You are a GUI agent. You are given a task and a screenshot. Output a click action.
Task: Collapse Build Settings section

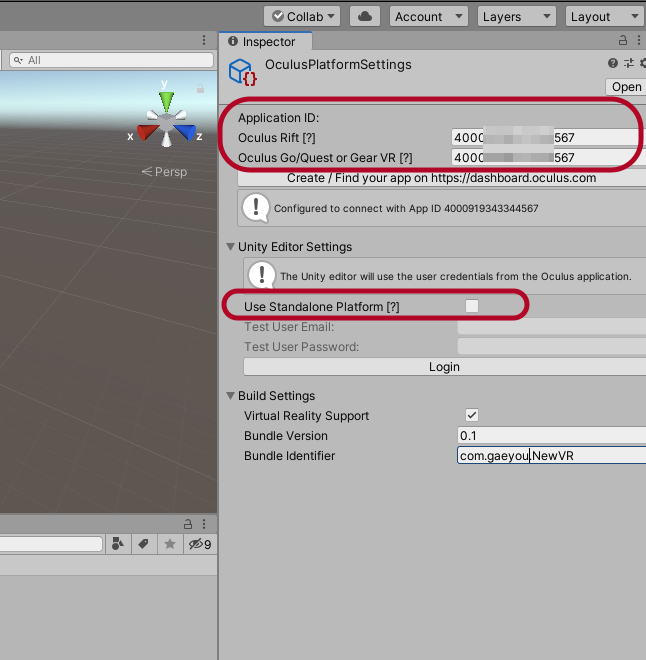pyautogui.click(x=230, y=396)
